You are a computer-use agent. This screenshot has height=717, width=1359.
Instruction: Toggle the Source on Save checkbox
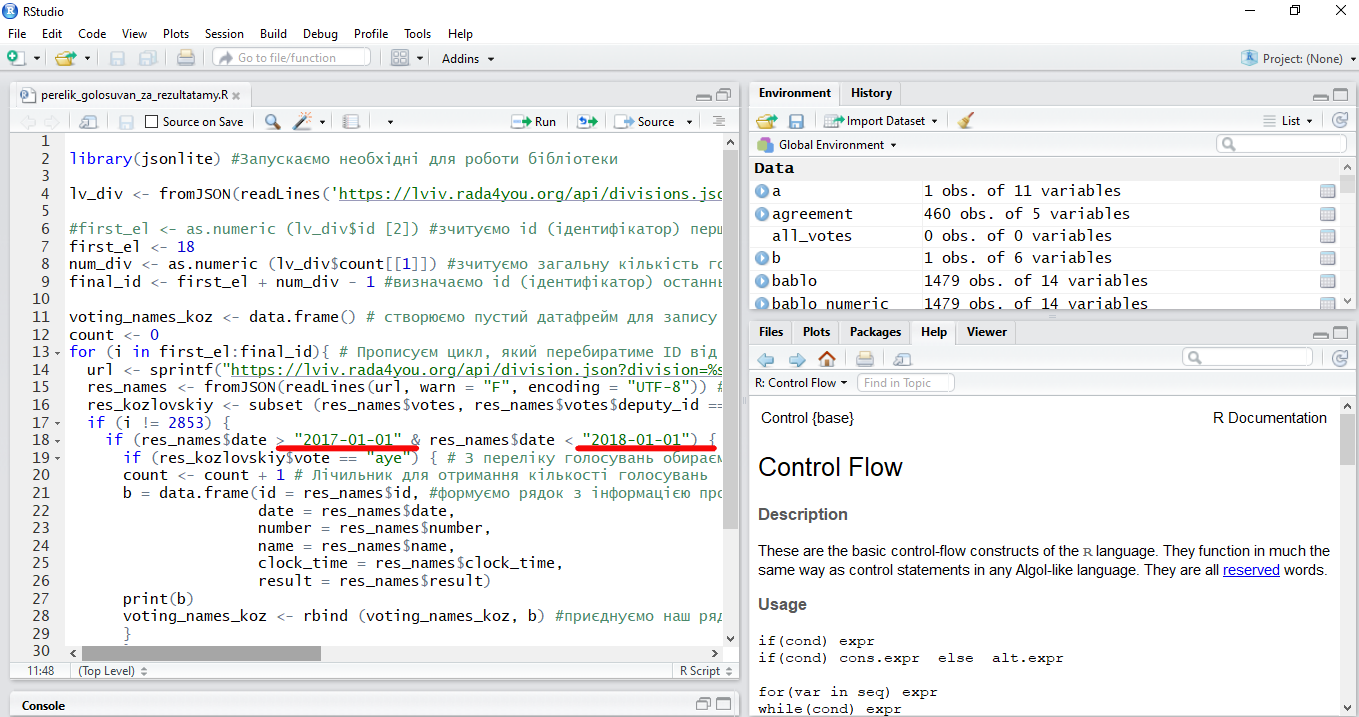(152, 122)
